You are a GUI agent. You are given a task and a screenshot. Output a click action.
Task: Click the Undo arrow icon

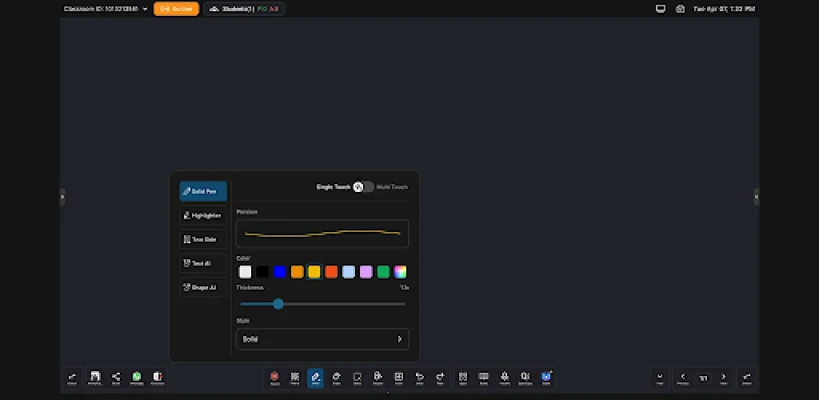[x=420, y=377]
